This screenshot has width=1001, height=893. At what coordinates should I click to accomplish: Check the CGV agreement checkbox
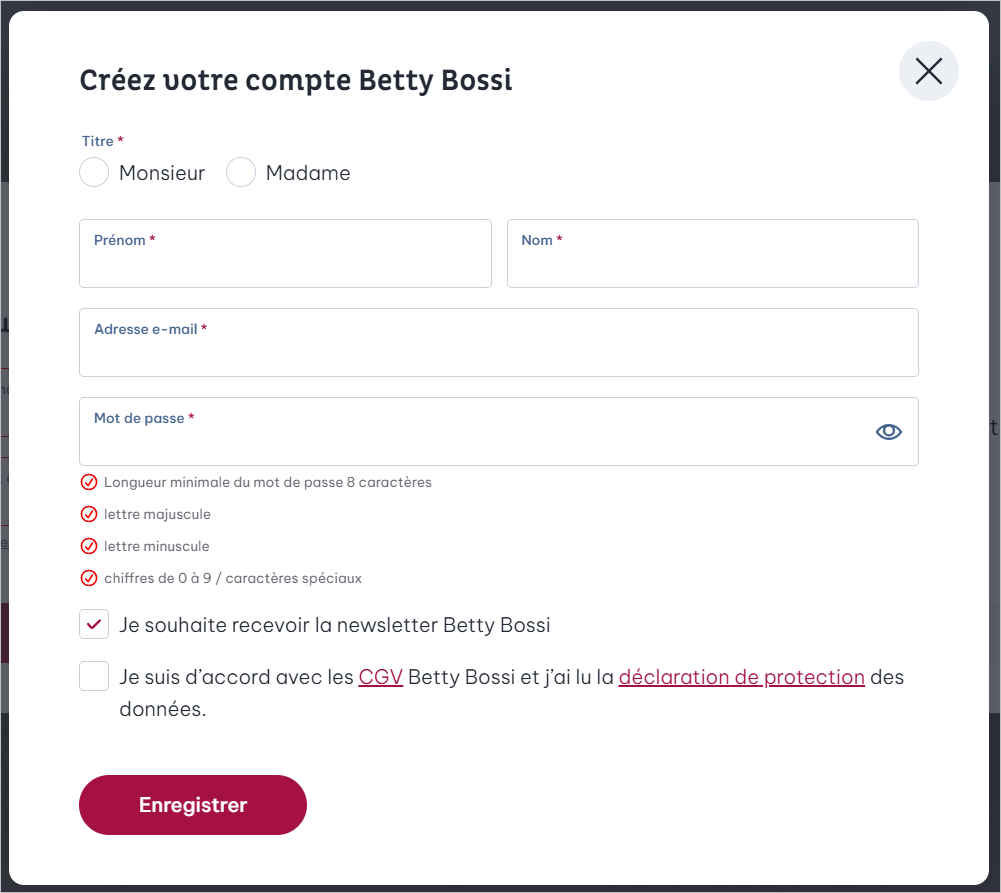94,676
